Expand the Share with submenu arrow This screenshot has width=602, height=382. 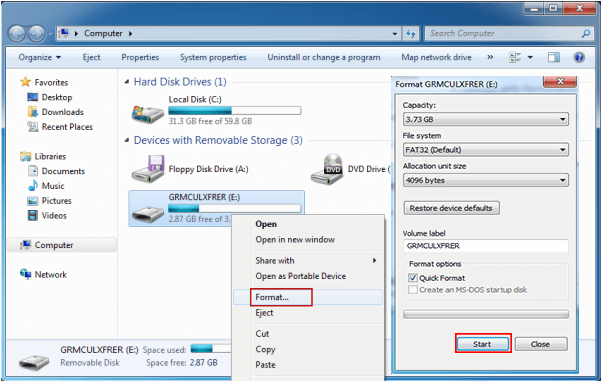pyautogui.click(x=374, y=260)
